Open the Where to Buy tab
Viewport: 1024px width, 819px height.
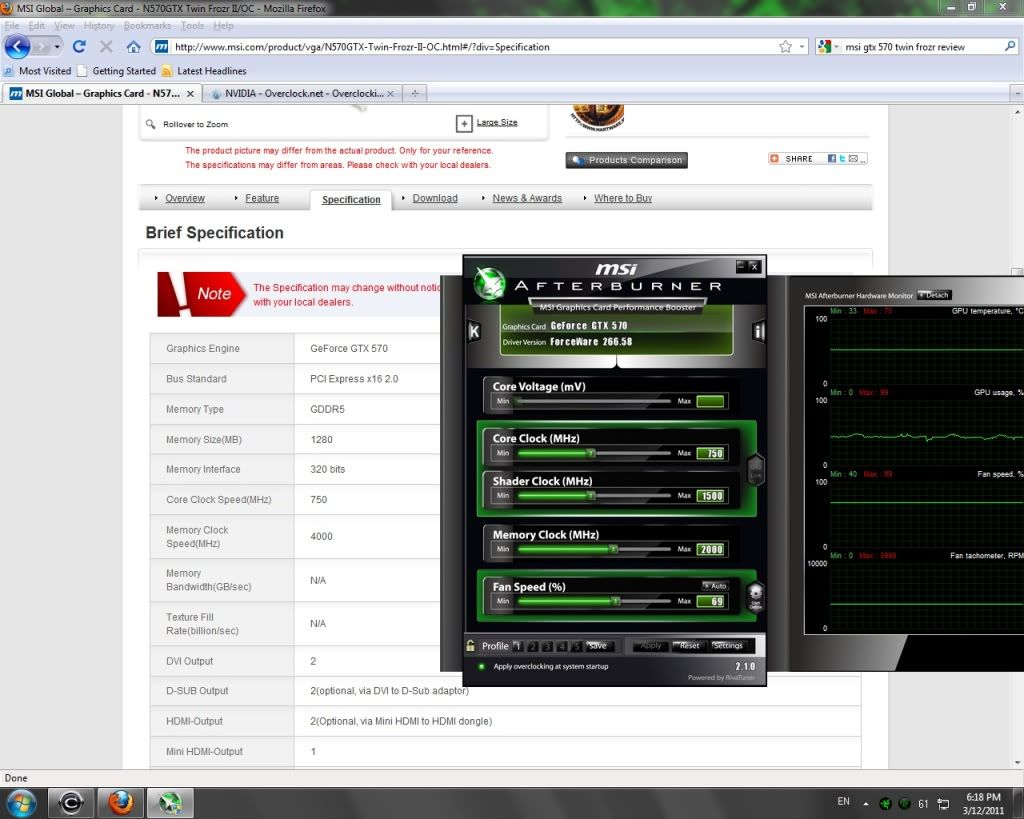coord(623,198)
